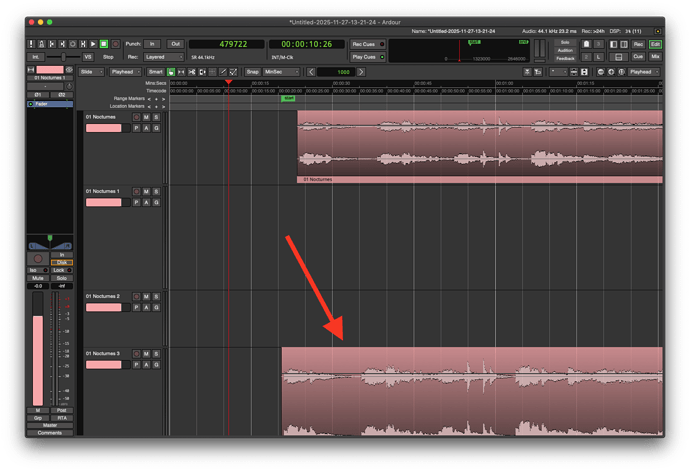
Task: Solo the 01 Nocturnes 3 track
Action: click(156, 354)
